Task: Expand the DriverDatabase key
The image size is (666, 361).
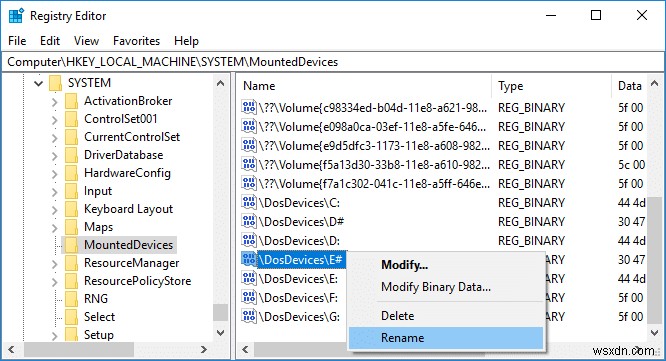Action: [x=54, y=156]
